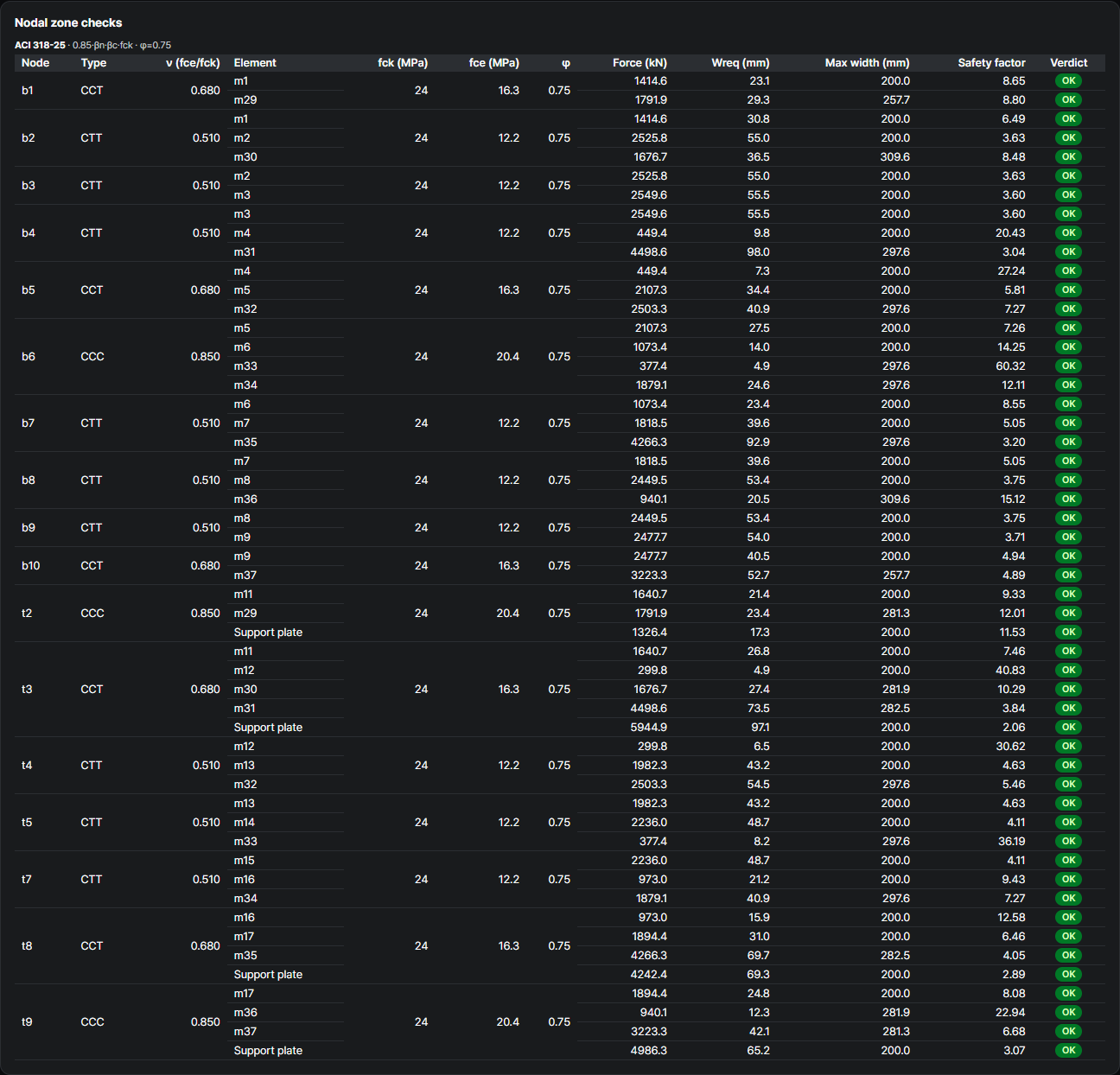Click the Element column header
Viewport: 1120px width, 1075px height.
coord(255,63)
